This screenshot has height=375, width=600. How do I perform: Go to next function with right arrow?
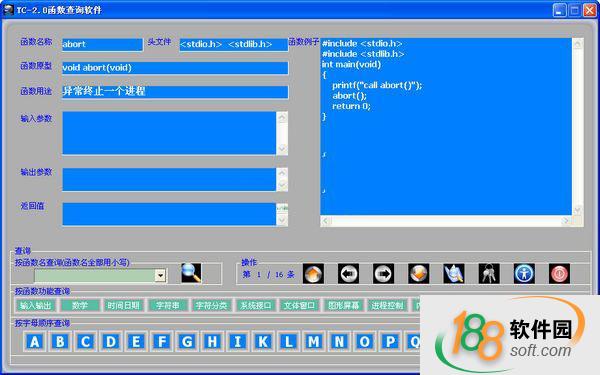pos(383,274)
